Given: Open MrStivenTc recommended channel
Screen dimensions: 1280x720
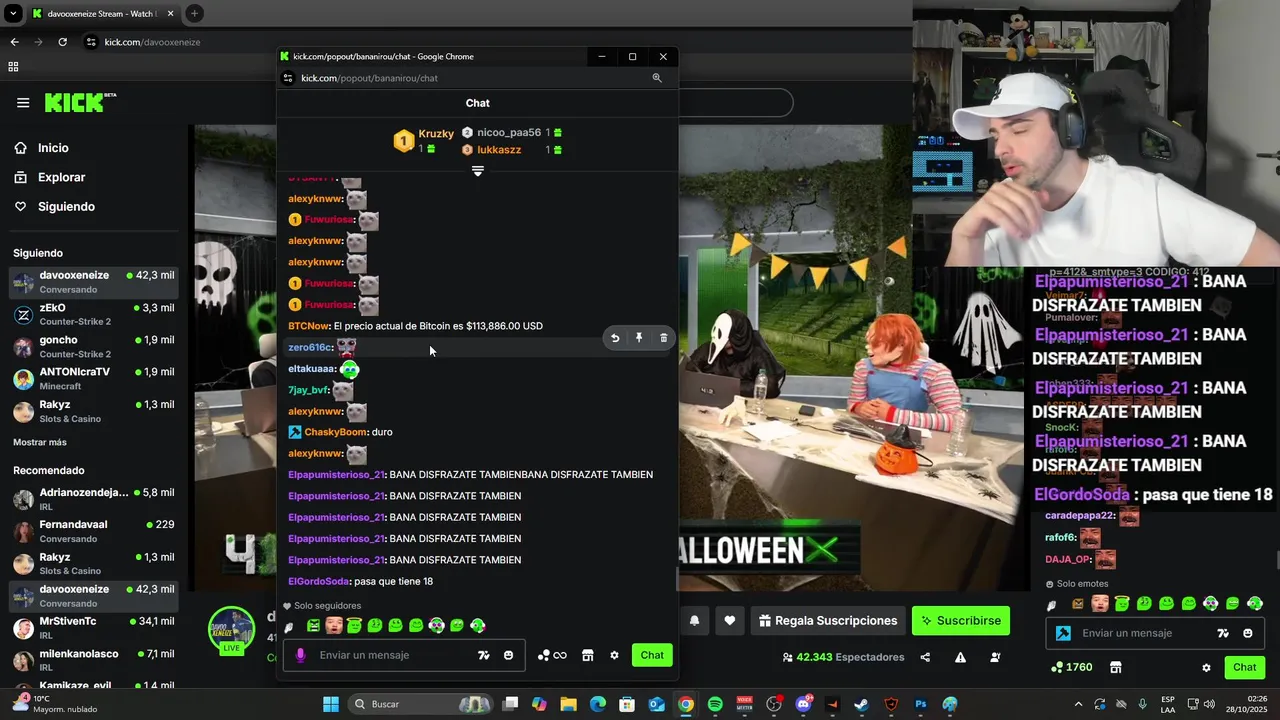Looking at the screenshot, I should 94,628.
